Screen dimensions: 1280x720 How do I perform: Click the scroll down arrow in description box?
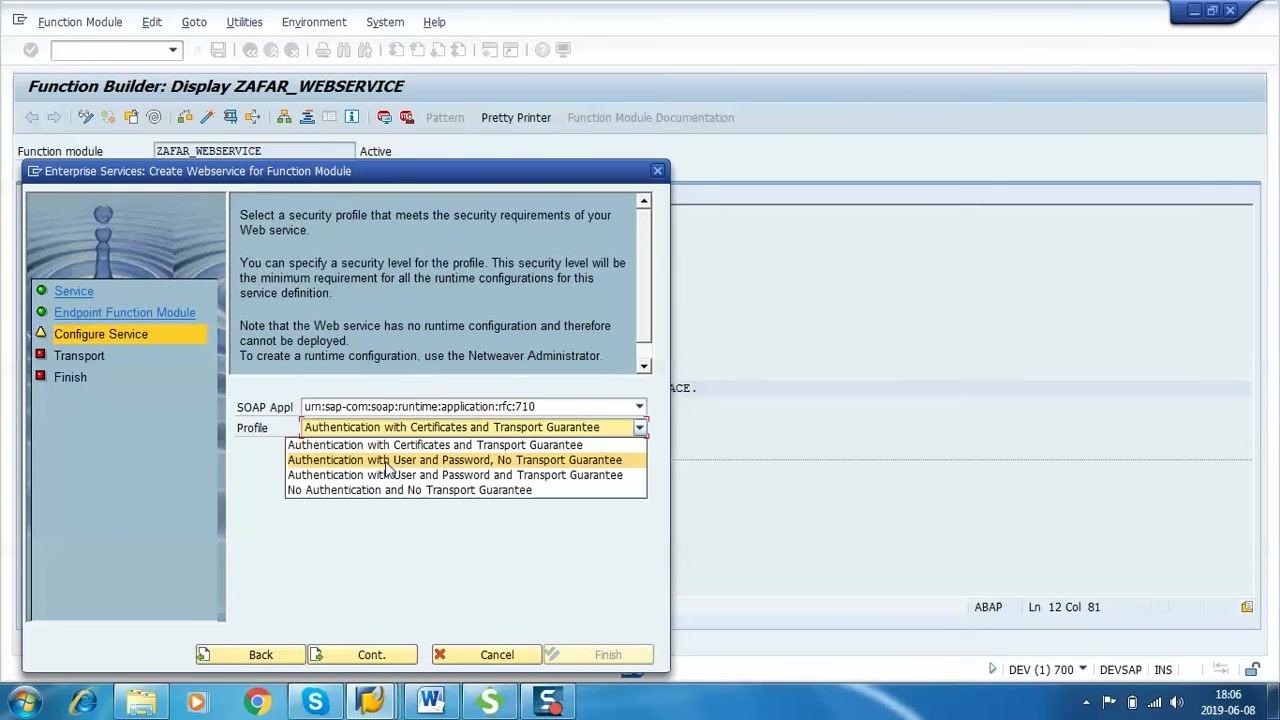(644, 366)
